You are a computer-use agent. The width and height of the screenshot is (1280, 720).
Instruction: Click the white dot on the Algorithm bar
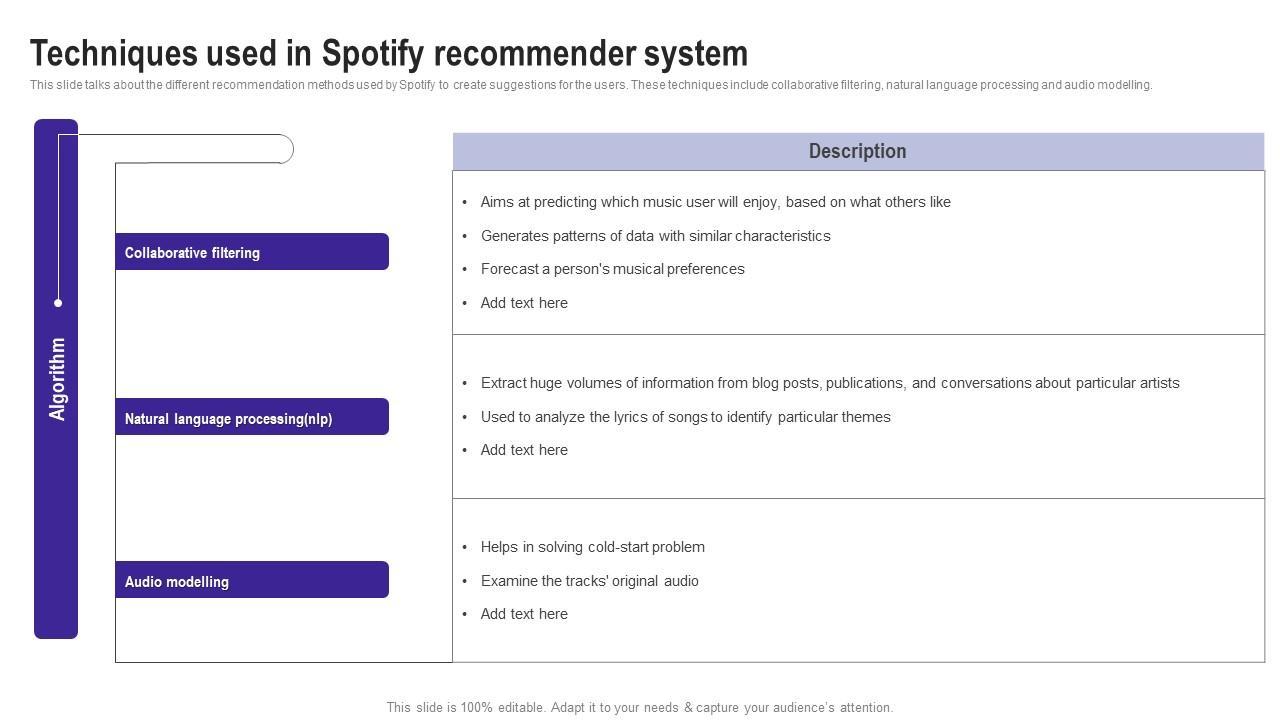pos(58,302)
